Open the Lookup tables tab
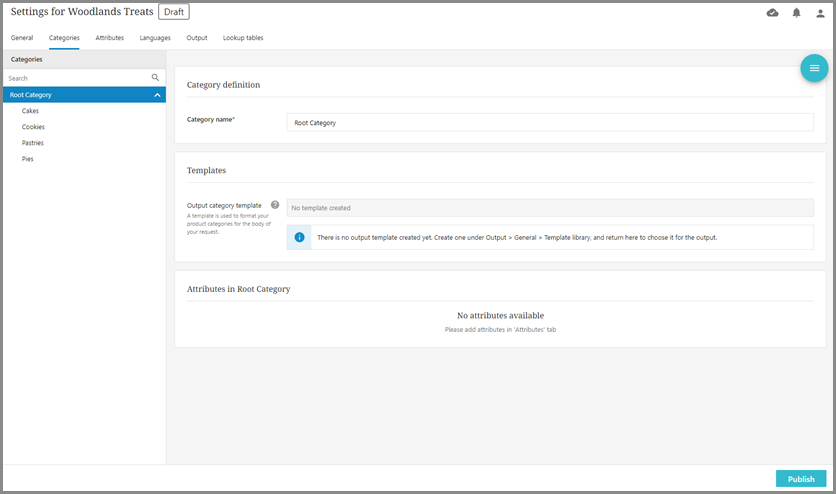 click(243, 38)
